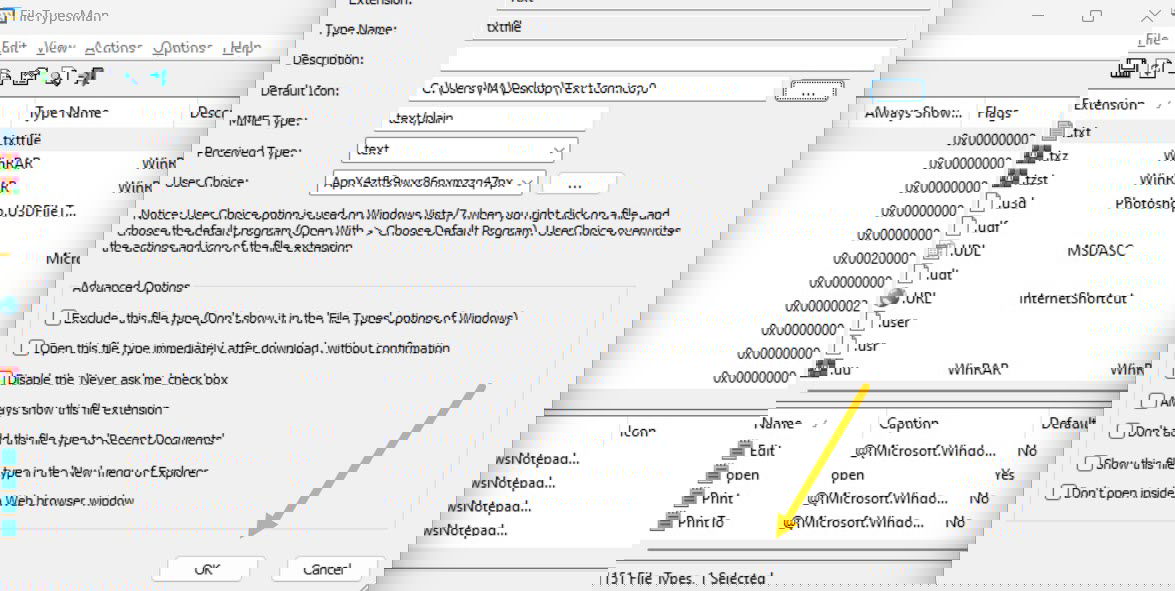1175x591 pixels.
Task: Click the Print action's notepad icon
Action: 690,497
